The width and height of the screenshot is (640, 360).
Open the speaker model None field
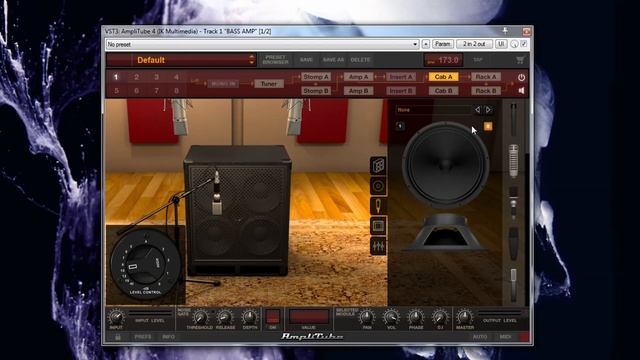[433, 110]
